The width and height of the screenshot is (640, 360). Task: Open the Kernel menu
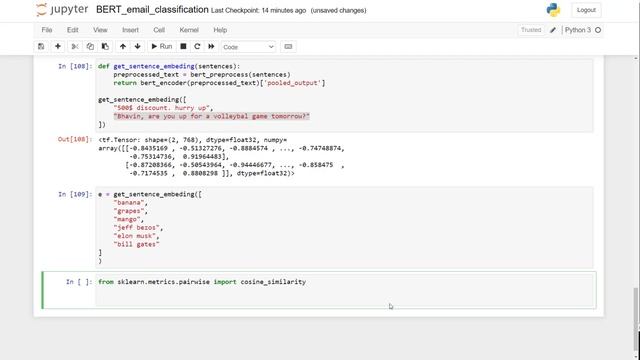pos(189,30)
